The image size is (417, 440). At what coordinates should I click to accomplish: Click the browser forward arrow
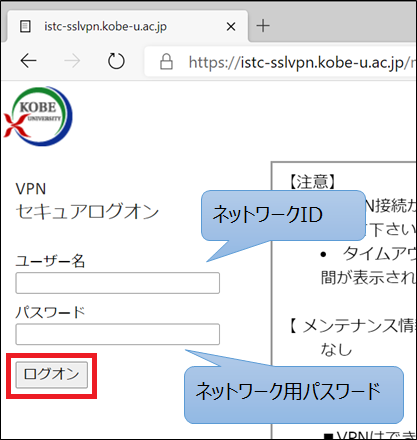coord(72,61)
